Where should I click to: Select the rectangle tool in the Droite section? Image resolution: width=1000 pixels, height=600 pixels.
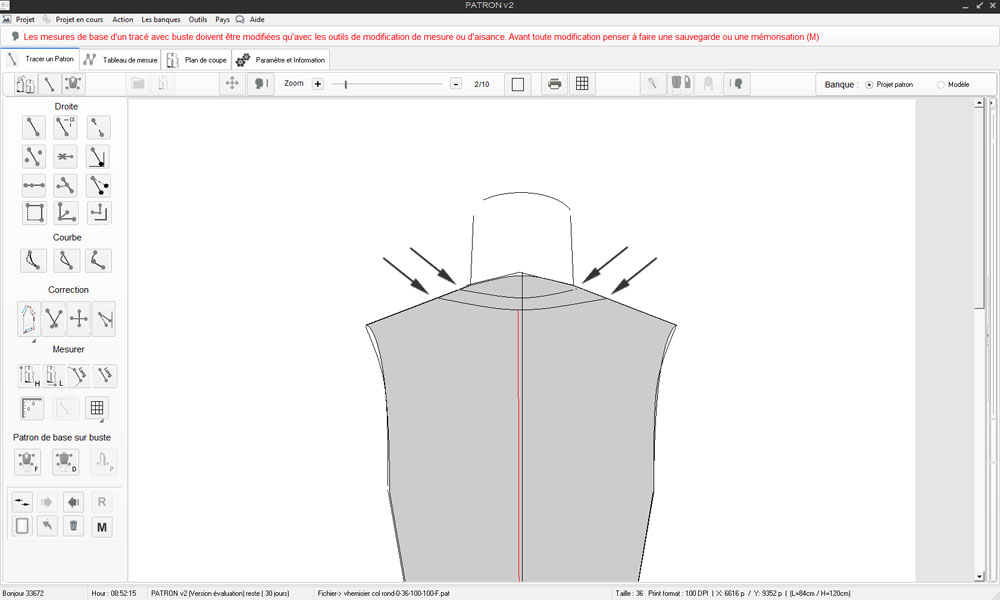click(34, 212)
